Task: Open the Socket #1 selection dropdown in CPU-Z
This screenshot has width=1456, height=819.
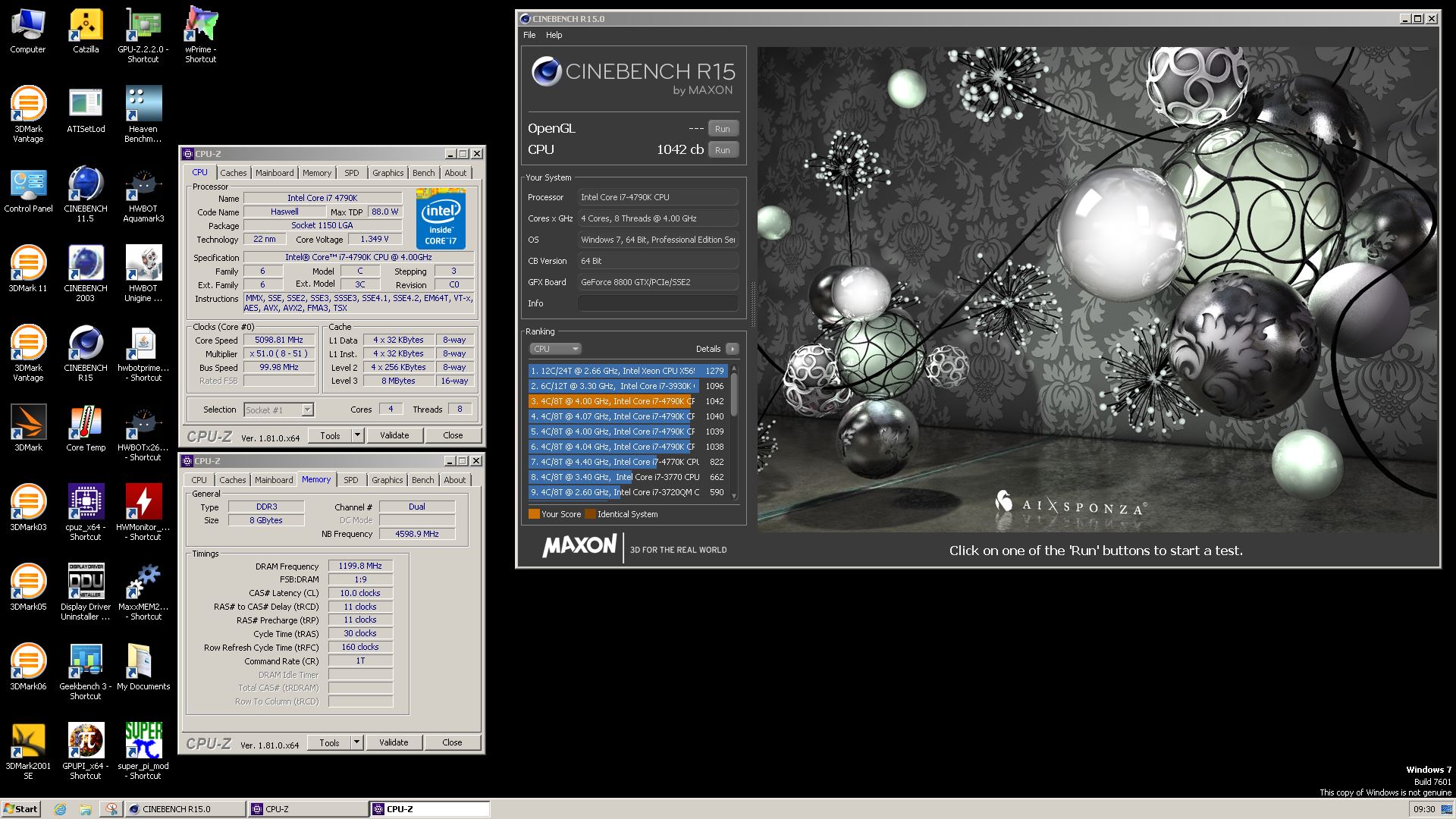Action: pyautogui.click(x=278, y=409)
